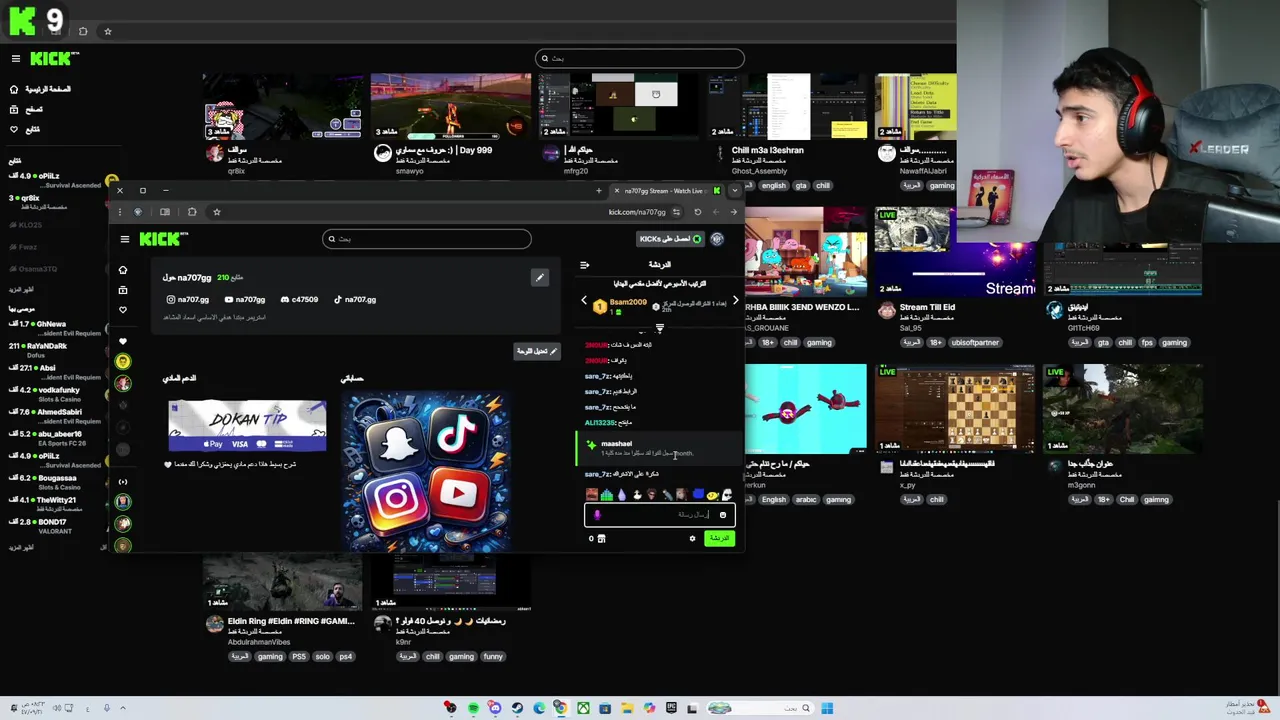Open browse link in background sidebar
This screenshot has height=720, width=1280.
click(25, 109)
